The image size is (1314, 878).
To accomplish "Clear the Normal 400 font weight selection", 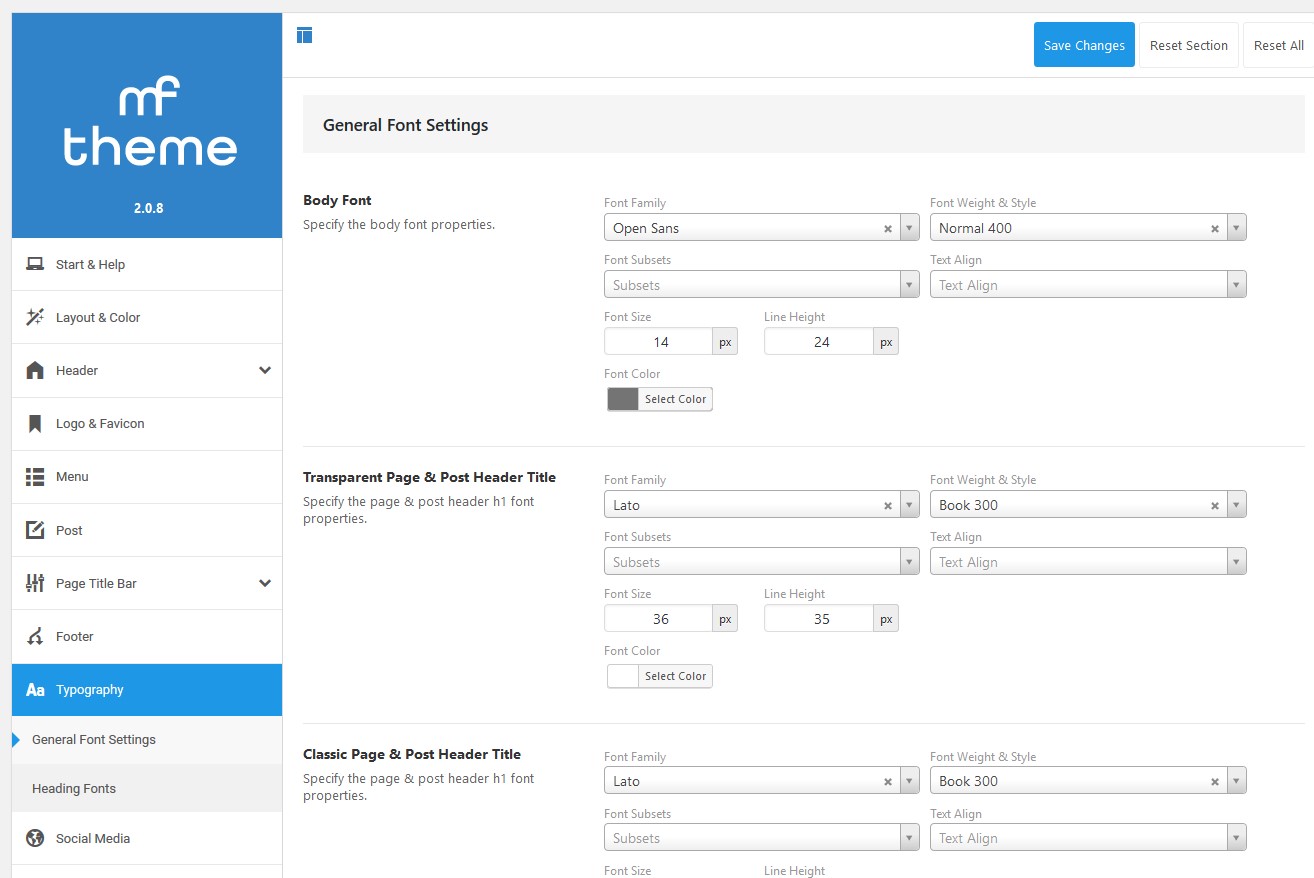I will point(1215,228).
